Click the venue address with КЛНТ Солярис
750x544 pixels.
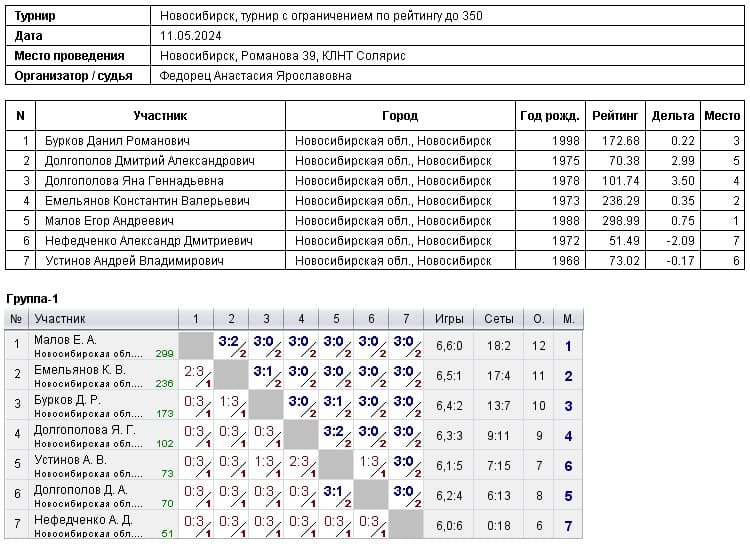(x=283, y=56)
